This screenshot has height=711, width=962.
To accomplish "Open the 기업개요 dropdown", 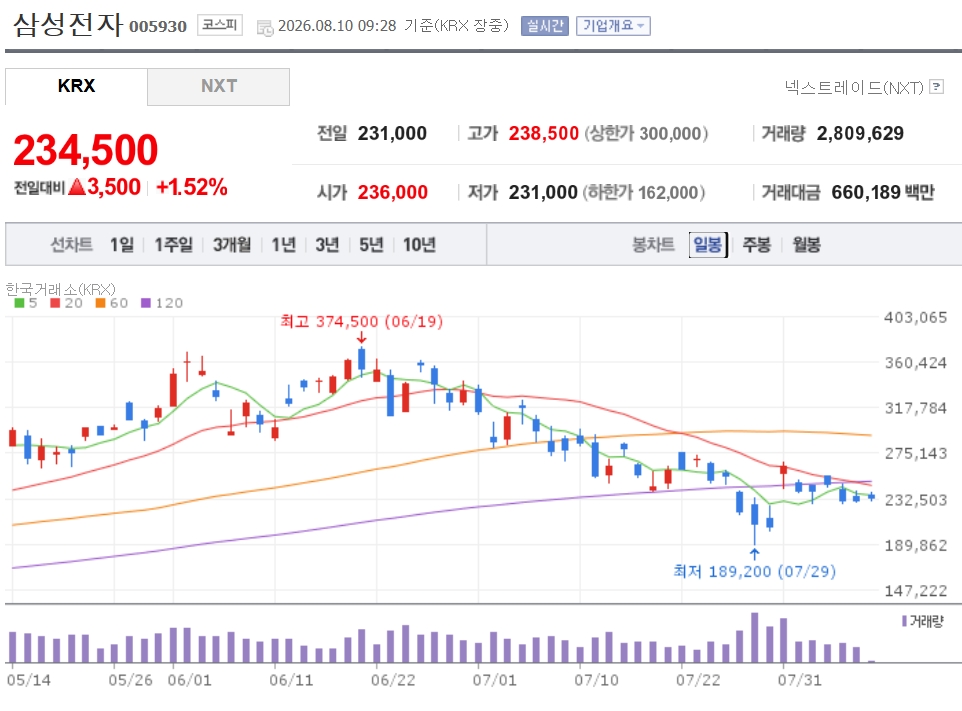I will coord(613,26).
